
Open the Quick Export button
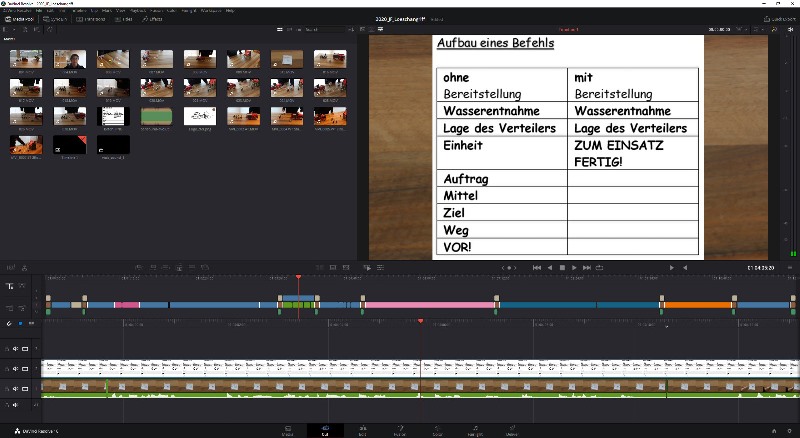774,19
